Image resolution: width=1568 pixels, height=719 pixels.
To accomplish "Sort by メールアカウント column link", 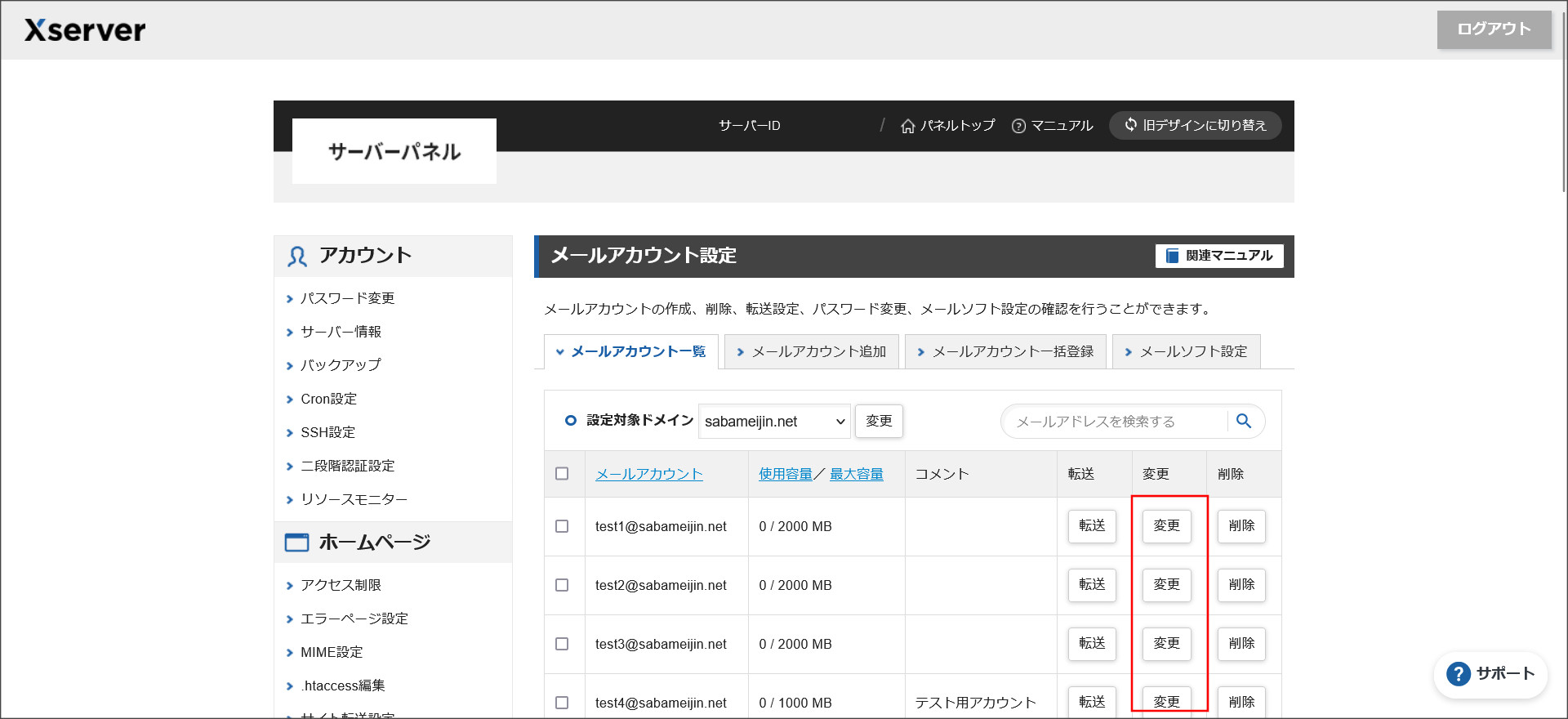I will click(649, 474).
